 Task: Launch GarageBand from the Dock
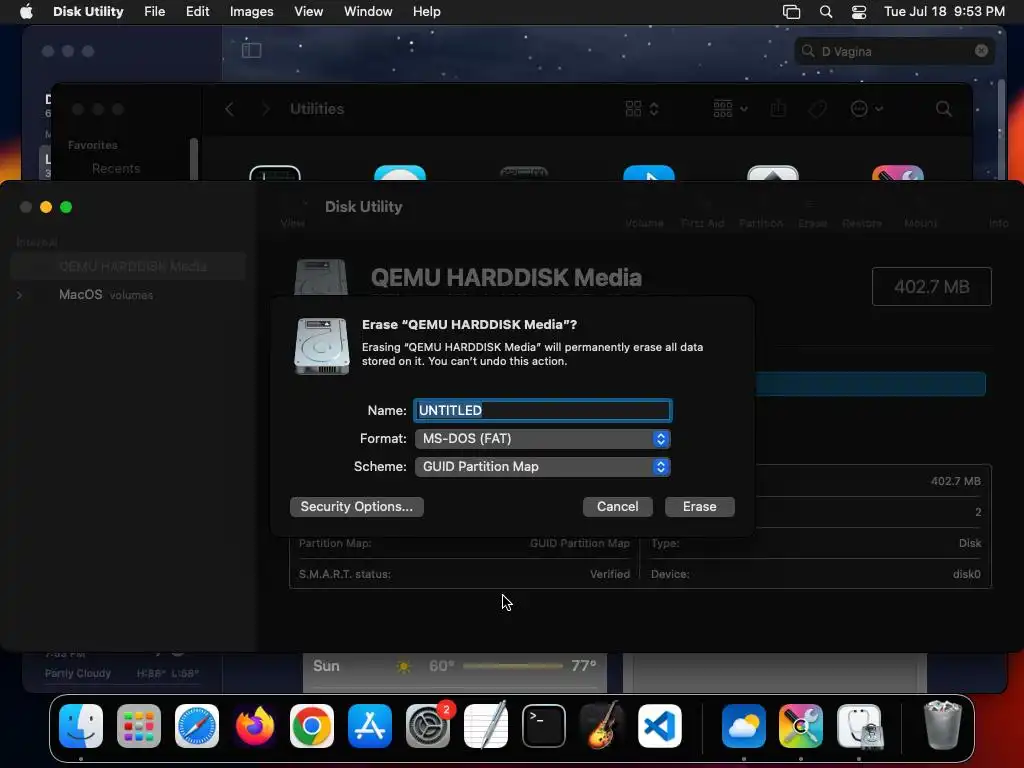[x=601, y=726]
